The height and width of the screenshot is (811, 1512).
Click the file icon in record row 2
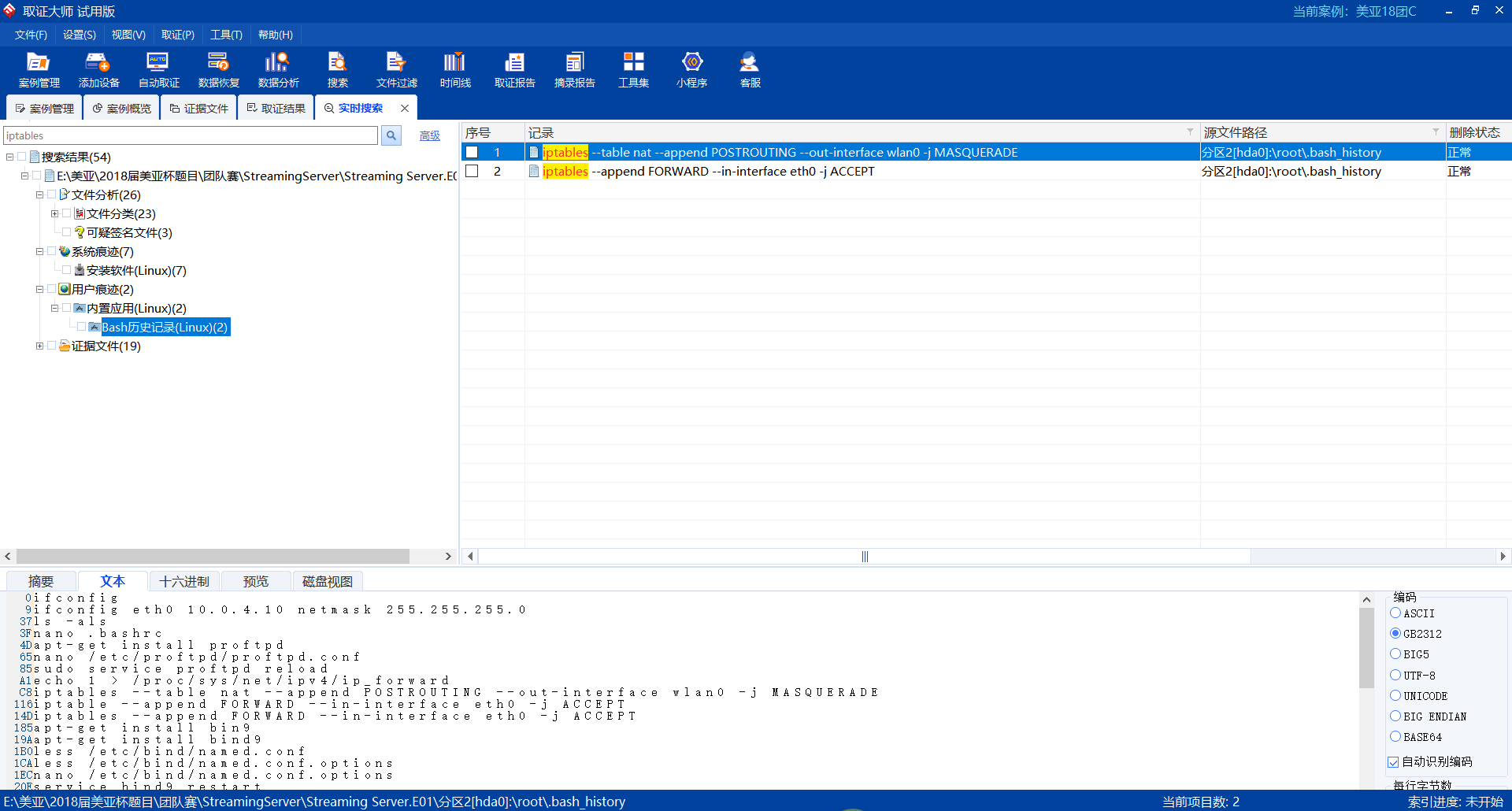coord(534,171)
